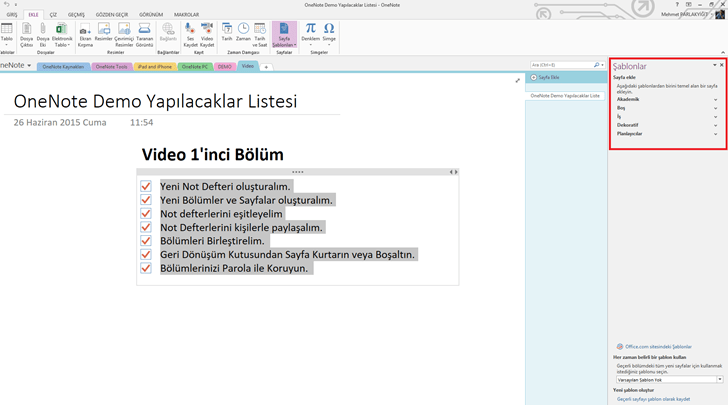Start video recording with Video Kaydet

point(207,34)
